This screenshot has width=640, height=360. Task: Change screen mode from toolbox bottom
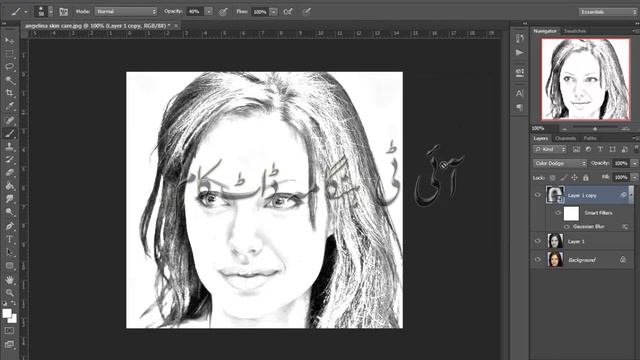point(9,344)
